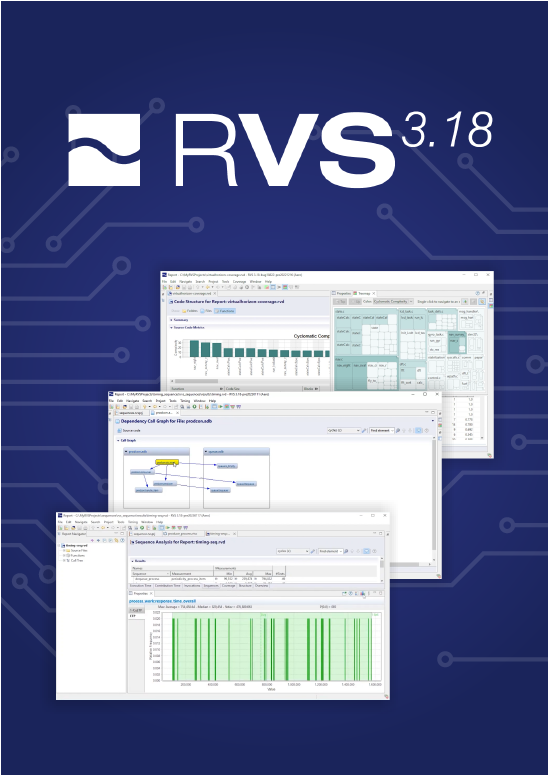
Task: Collapse the queue.adb graph box
Action: [207, 451]
